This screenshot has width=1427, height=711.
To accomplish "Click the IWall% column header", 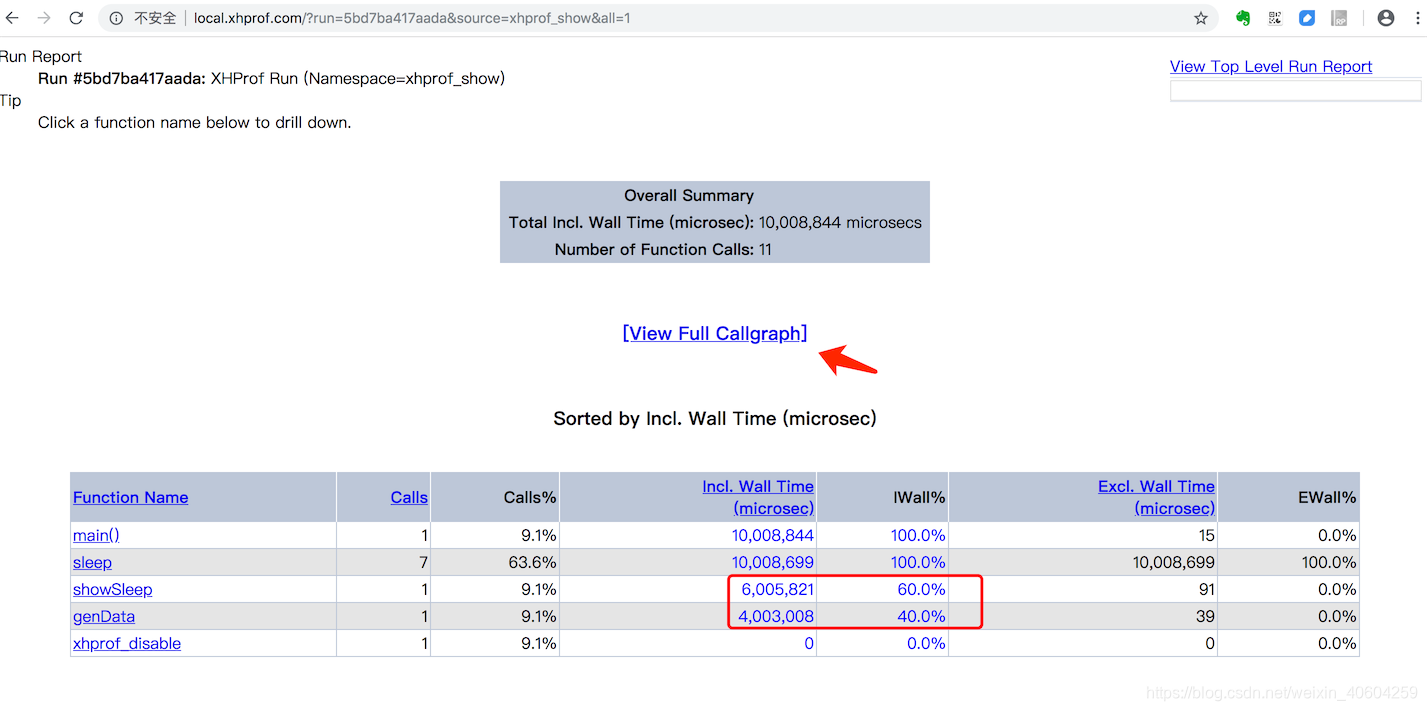I will pyautogui.click(x=919, y=497).
